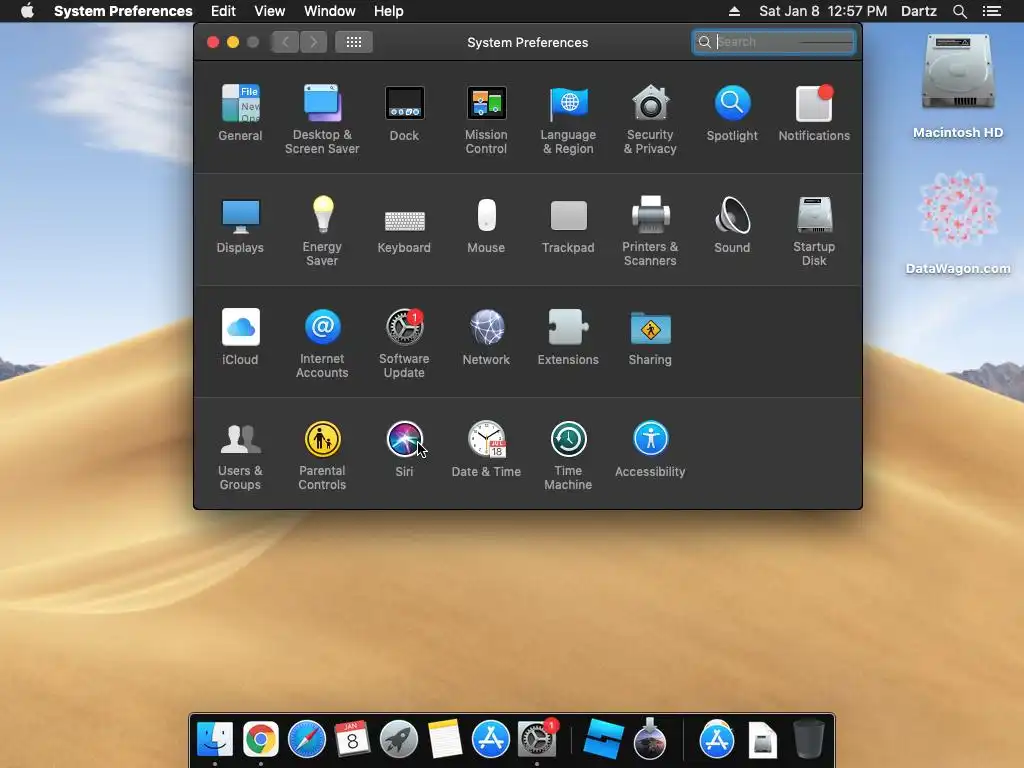Open the Trash in the Dock
The width and height of the screenshot is (1024, 768).
tap(808, 739)
